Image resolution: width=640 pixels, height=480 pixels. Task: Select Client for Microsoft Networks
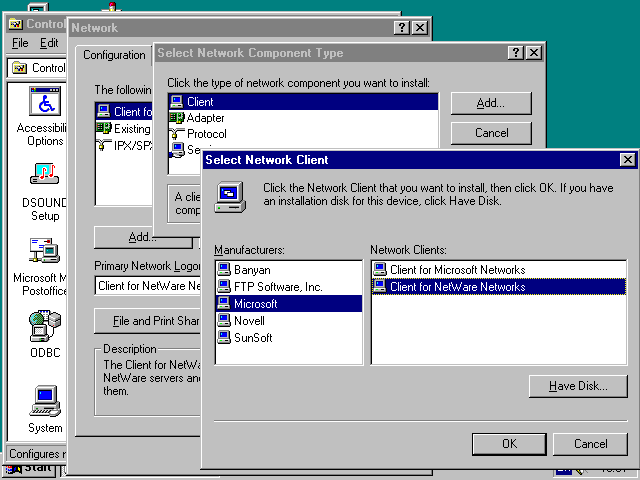tap(457, 270)
